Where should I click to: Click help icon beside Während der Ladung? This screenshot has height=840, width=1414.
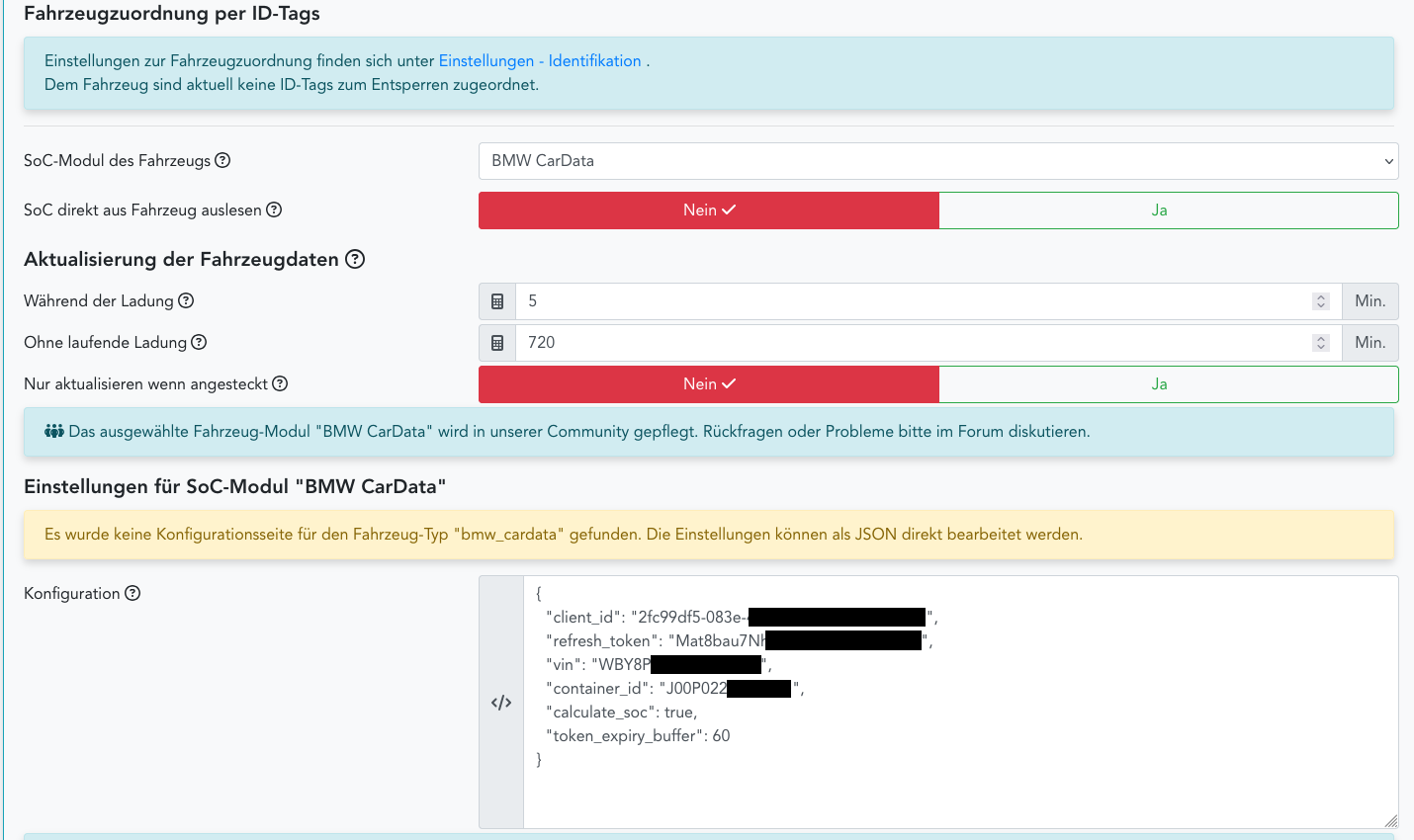(x=186, y=300)
